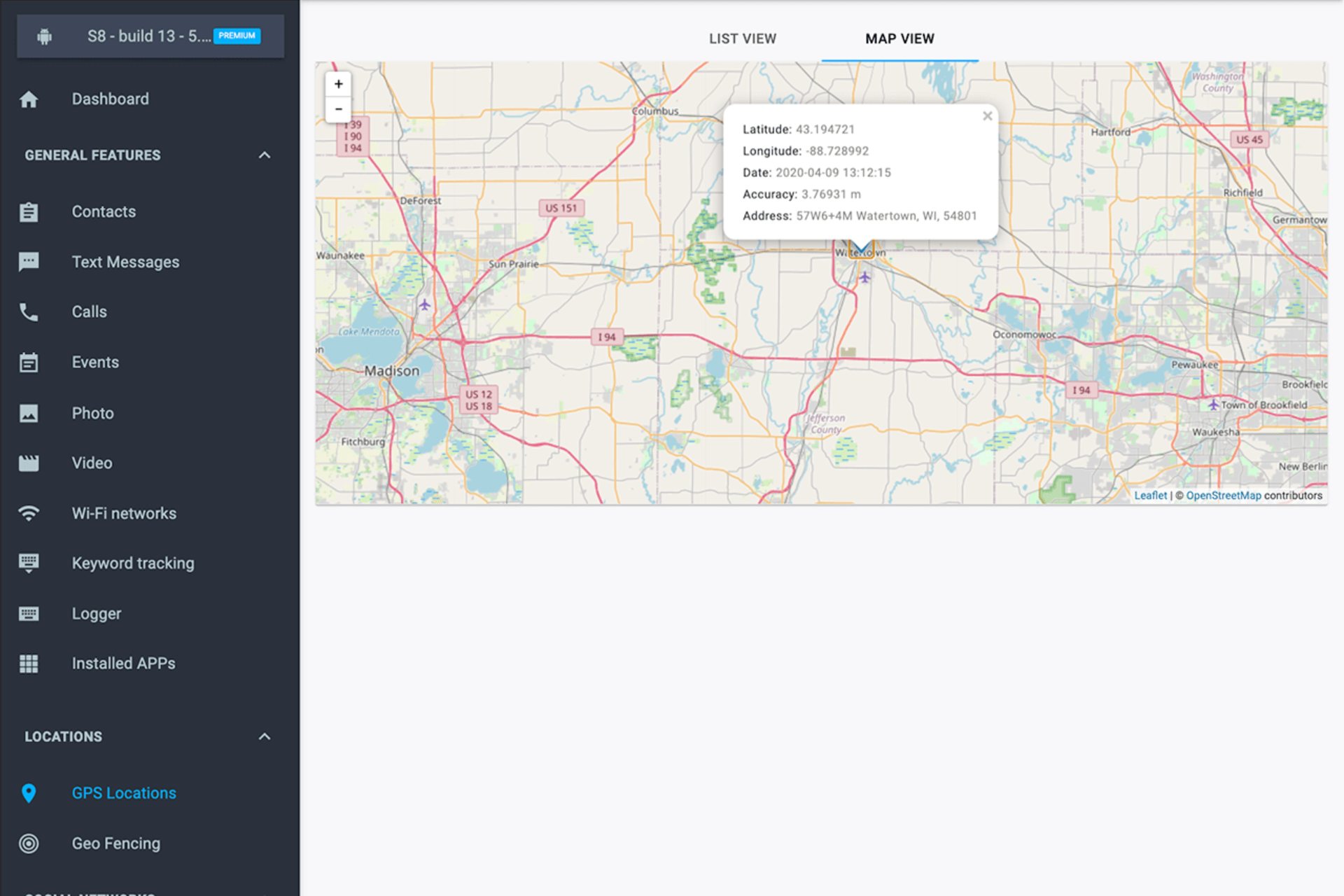The width and height of the screenshot is (1344, 896).
Task: Open the Leaflet attribution link
Action: click(x=1150, y=496)
